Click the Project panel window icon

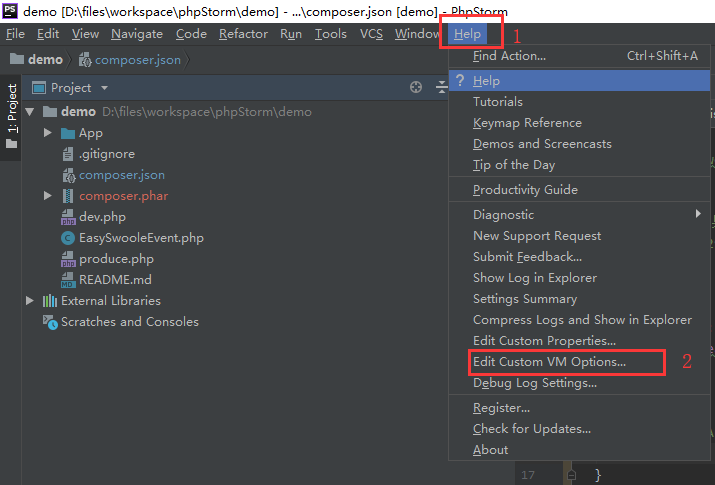(x=39, y=88)
